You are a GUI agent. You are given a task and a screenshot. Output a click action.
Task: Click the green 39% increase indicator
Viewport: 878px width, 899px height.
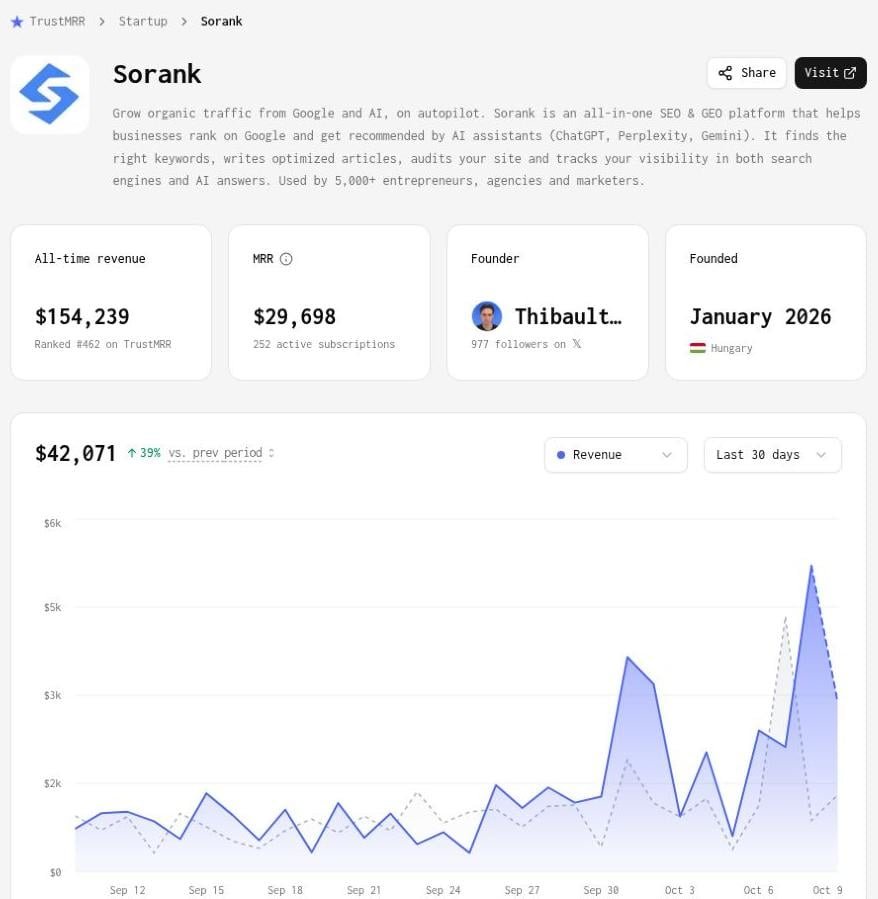144,453
